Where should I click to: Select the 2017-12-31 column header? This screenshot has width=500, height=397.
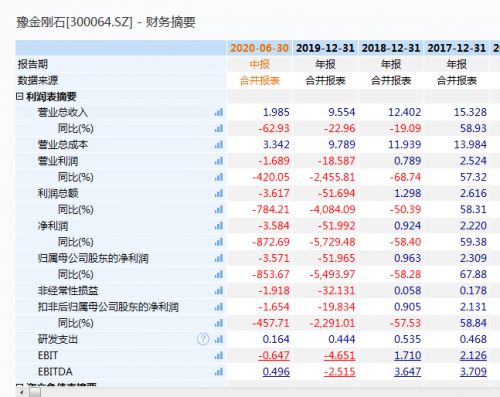click(x=456, y=48)
